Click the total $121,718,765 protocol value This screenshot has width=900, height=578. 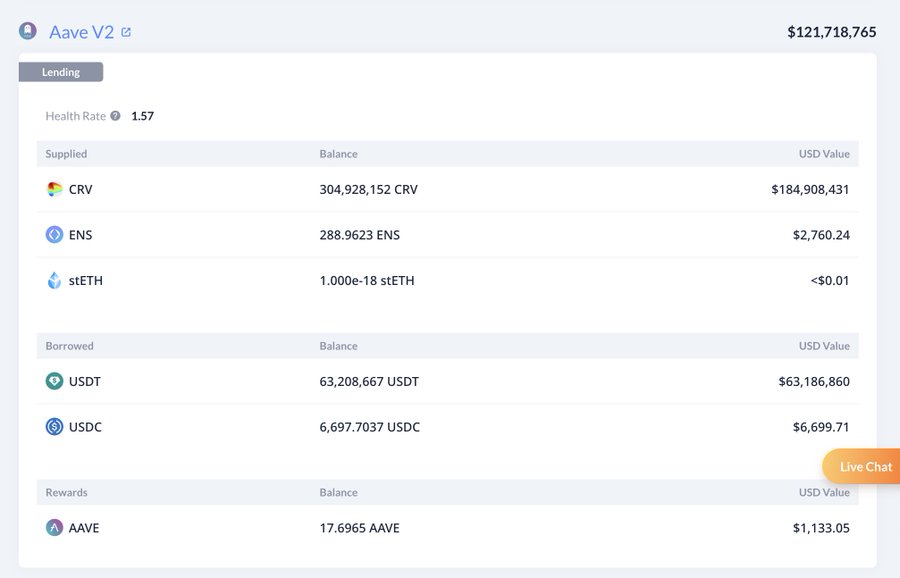click(x=831, y=32)
